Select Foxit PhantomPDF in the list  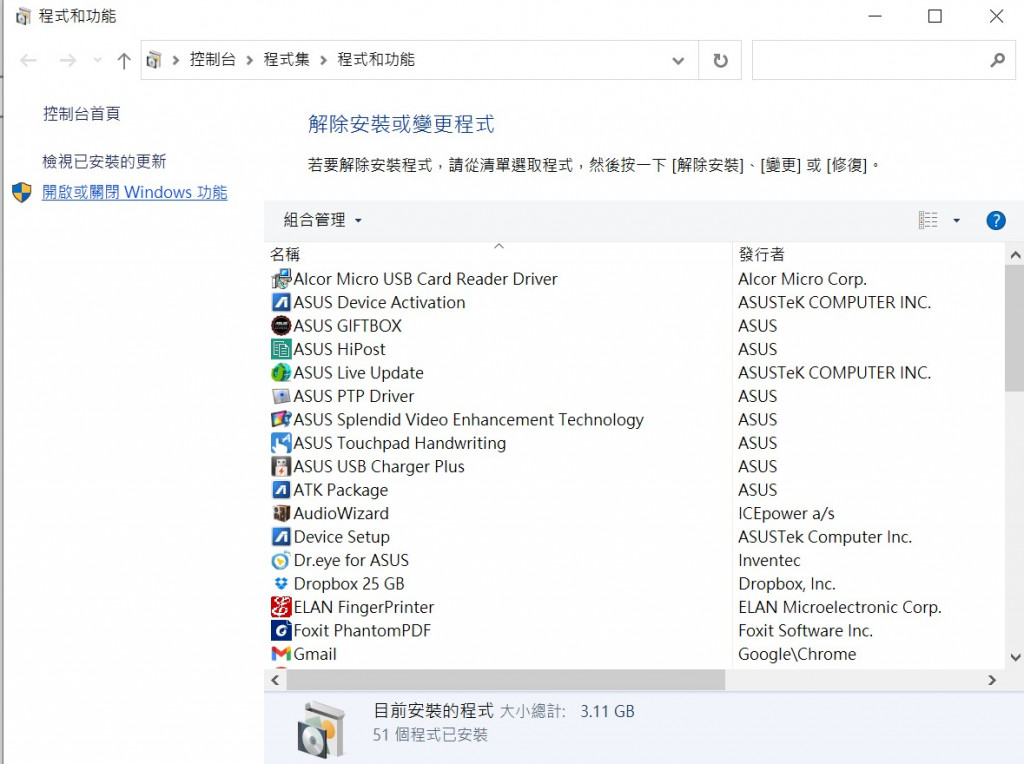click(362, 631)
